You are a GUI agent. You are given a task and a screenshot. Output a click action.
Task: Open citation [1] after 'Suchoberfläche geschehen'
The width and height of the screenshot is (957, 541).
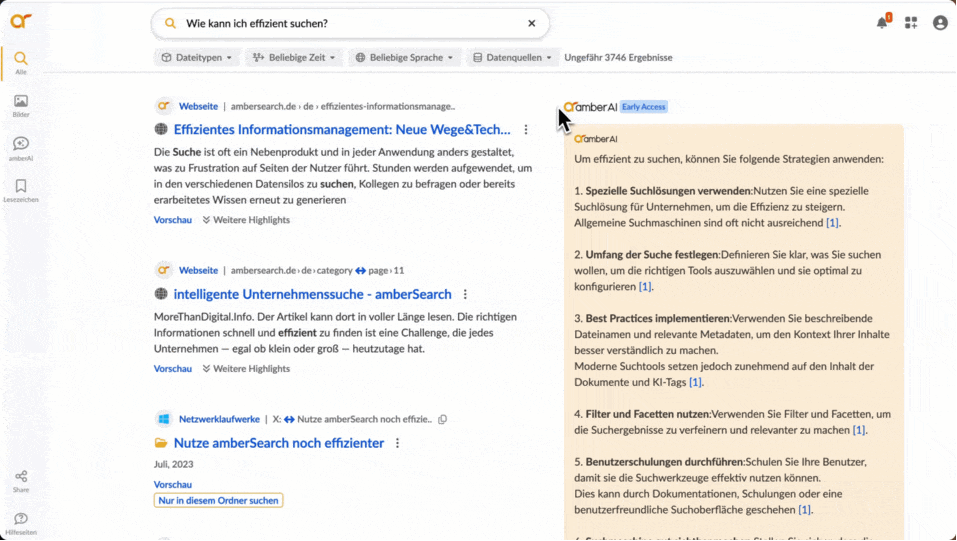[x=804, y=510]
